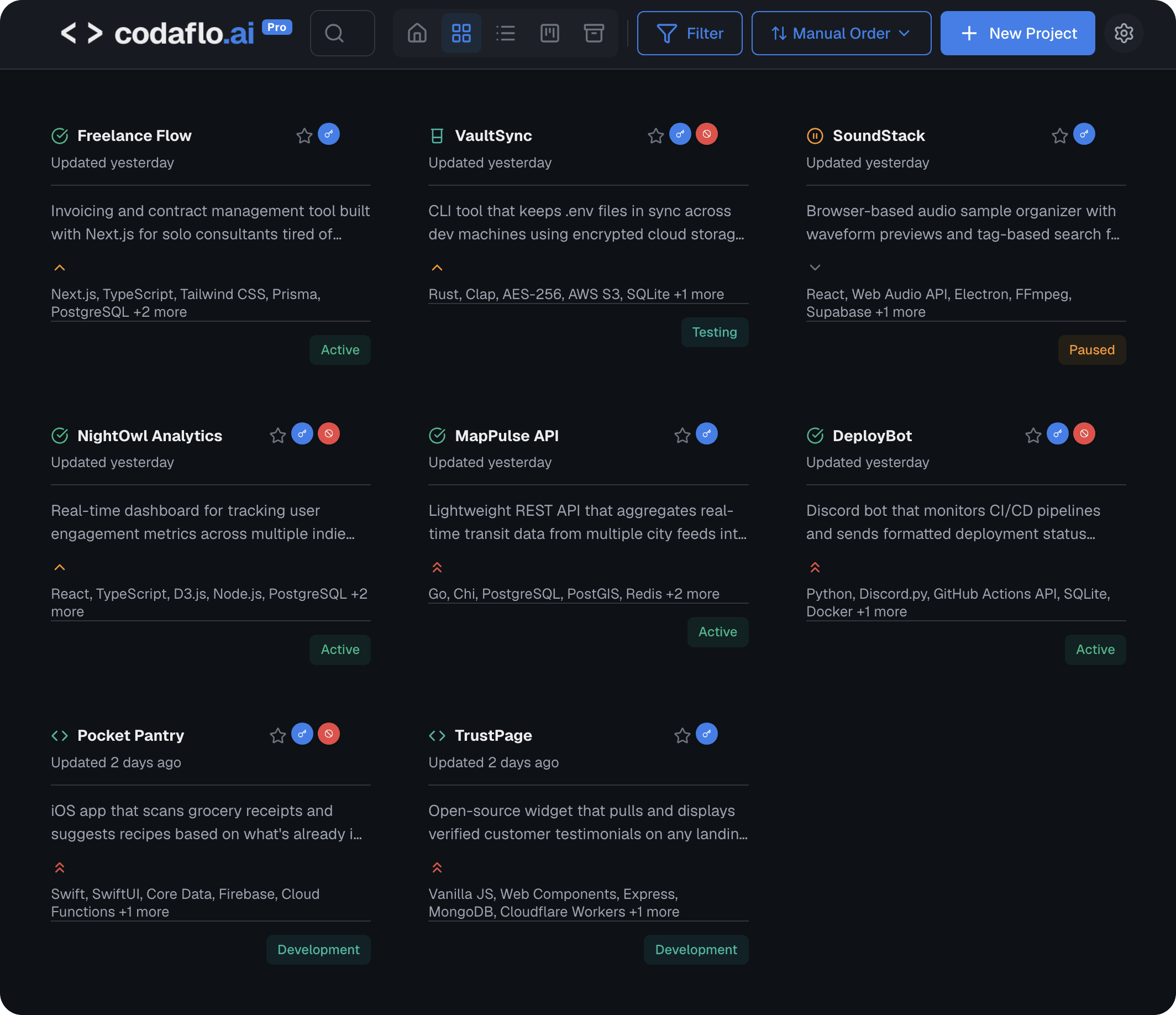
Task: Click the code brackets icon beside Pocket Pantry
Action: pyautogui.click(x=59, y=735)
